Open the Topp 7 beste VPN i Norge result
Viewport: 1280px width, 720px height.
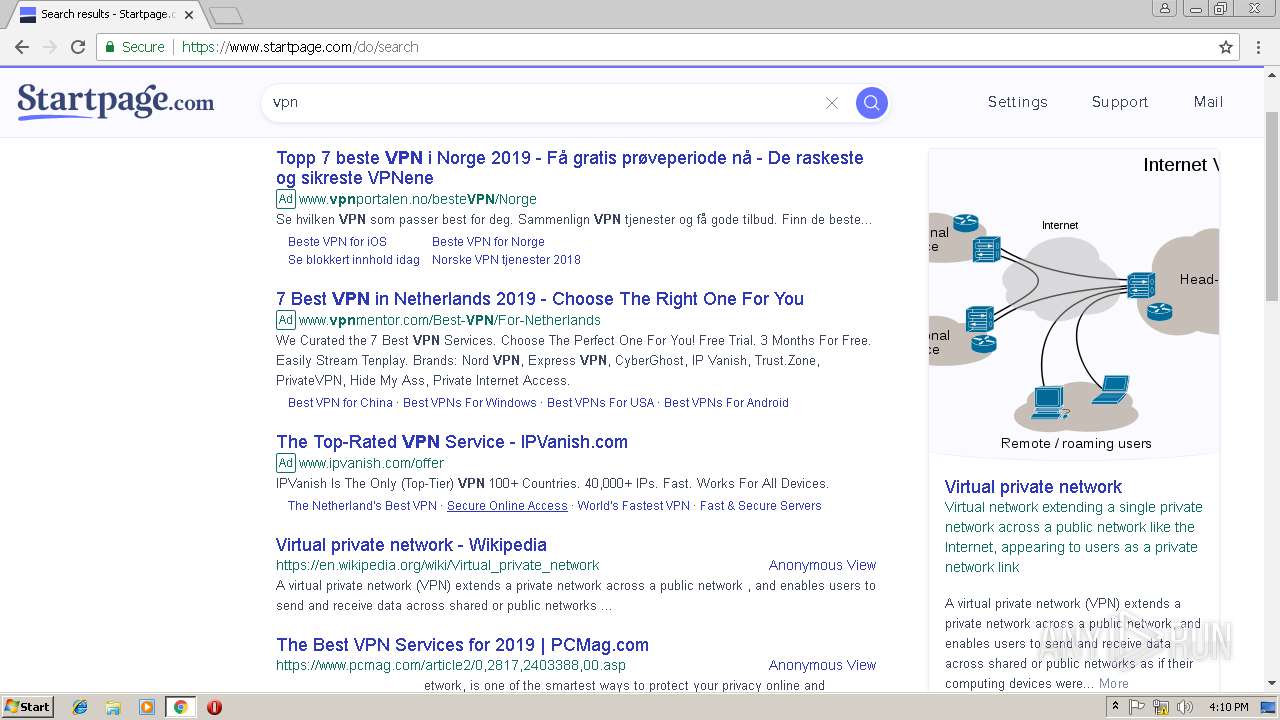pyautogui.click(x=569, y=168)
